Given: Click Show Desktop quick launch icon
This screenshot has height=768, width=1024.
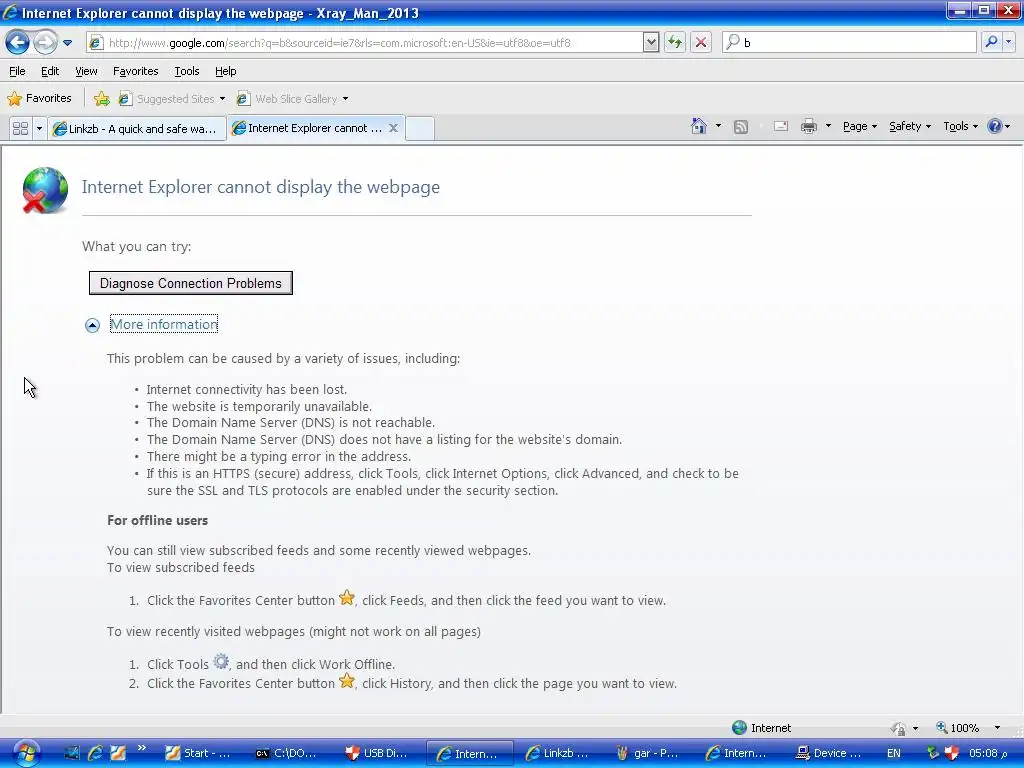Looking at the screenshot, I should (x=72, y=753).
